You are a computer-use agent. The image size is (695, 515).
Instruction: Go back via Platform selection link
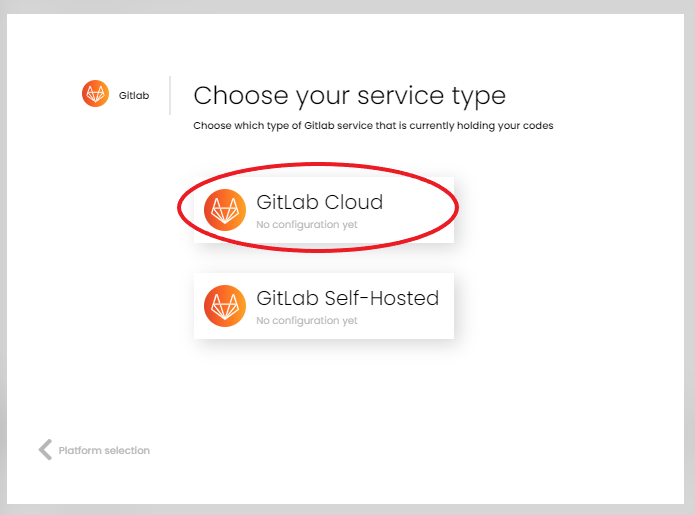click(103, 451)
